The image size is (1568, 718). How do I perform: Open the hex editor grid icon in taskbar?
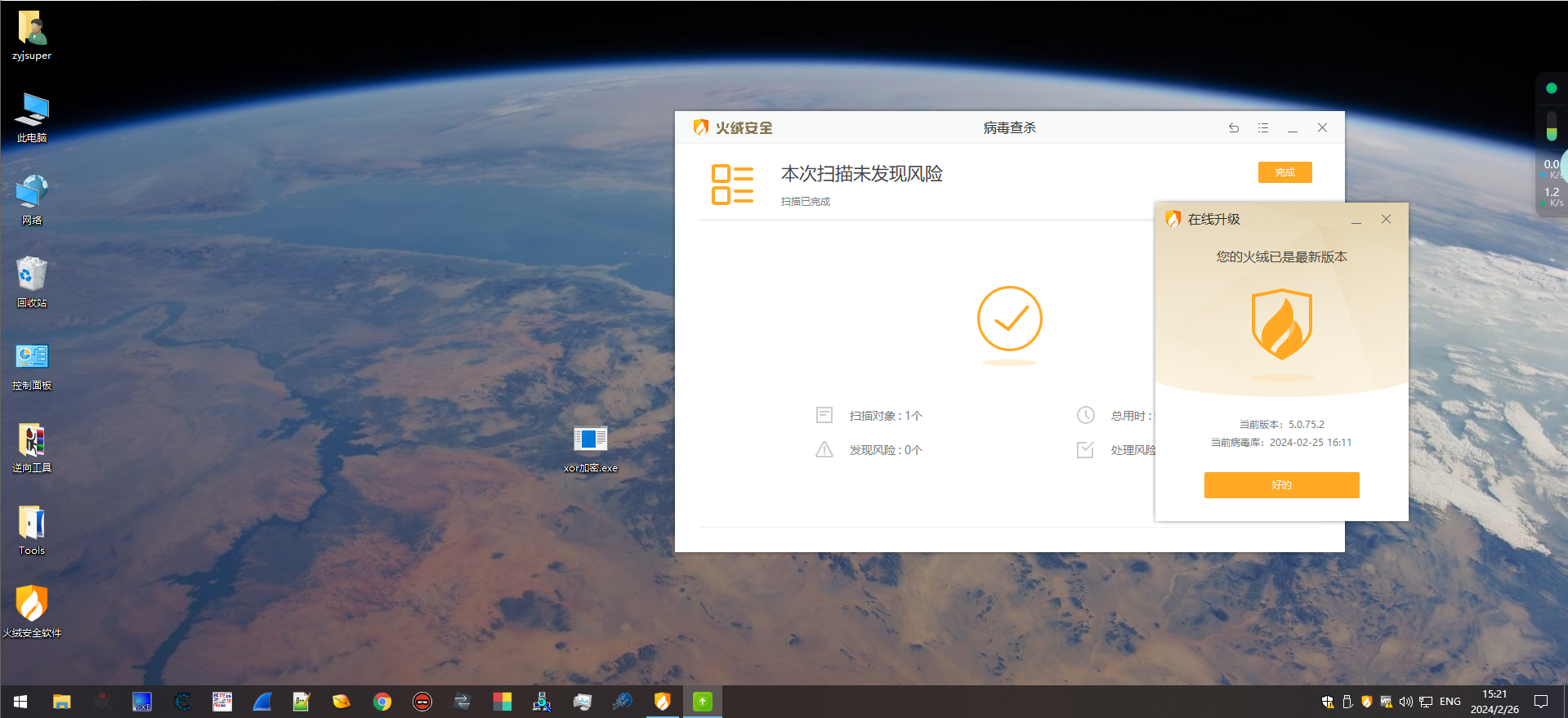pyautogui.click(x=222, y=702)
